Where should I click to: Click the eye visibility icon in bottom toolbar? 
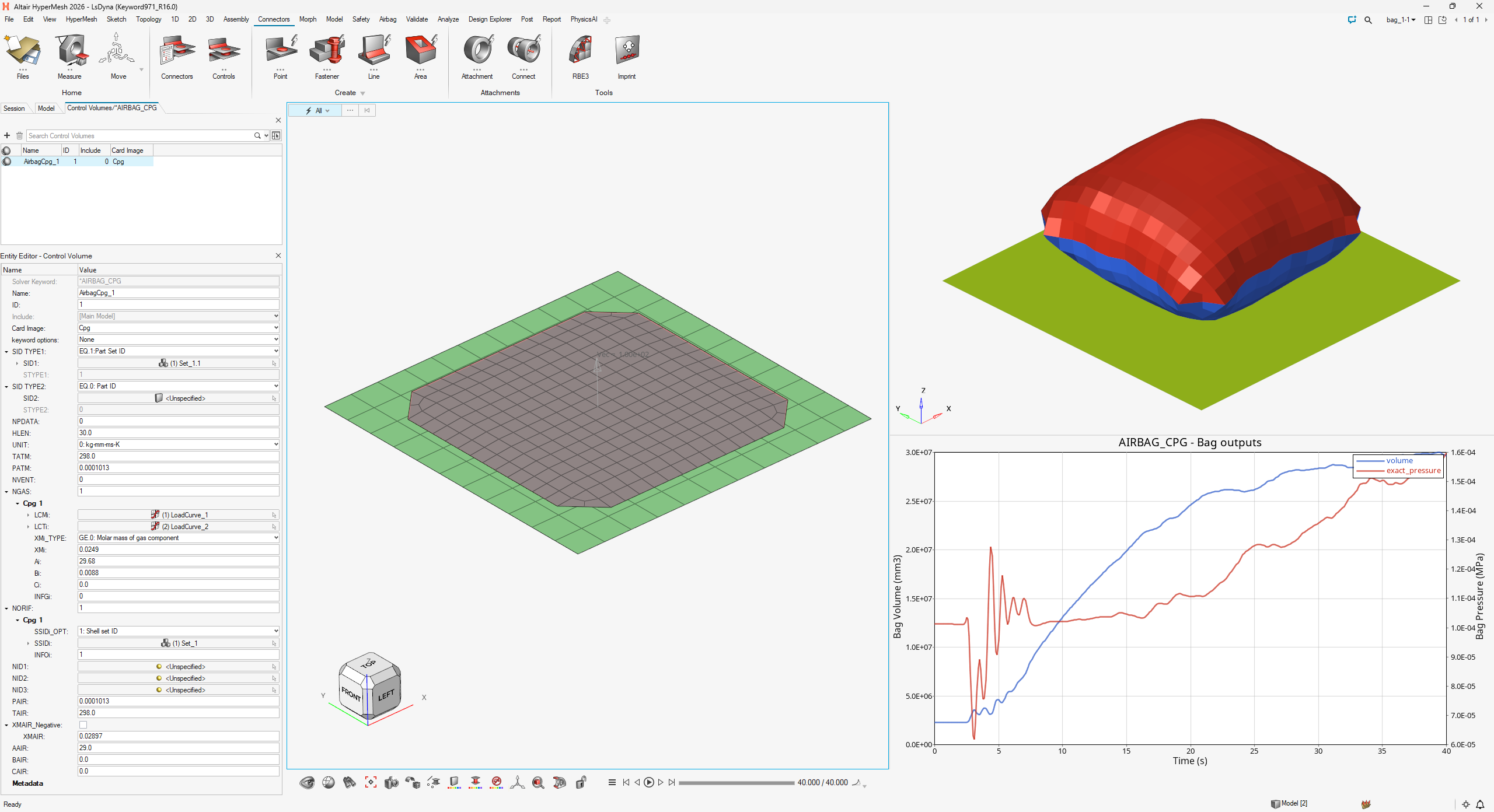click(x=307, y=783)
